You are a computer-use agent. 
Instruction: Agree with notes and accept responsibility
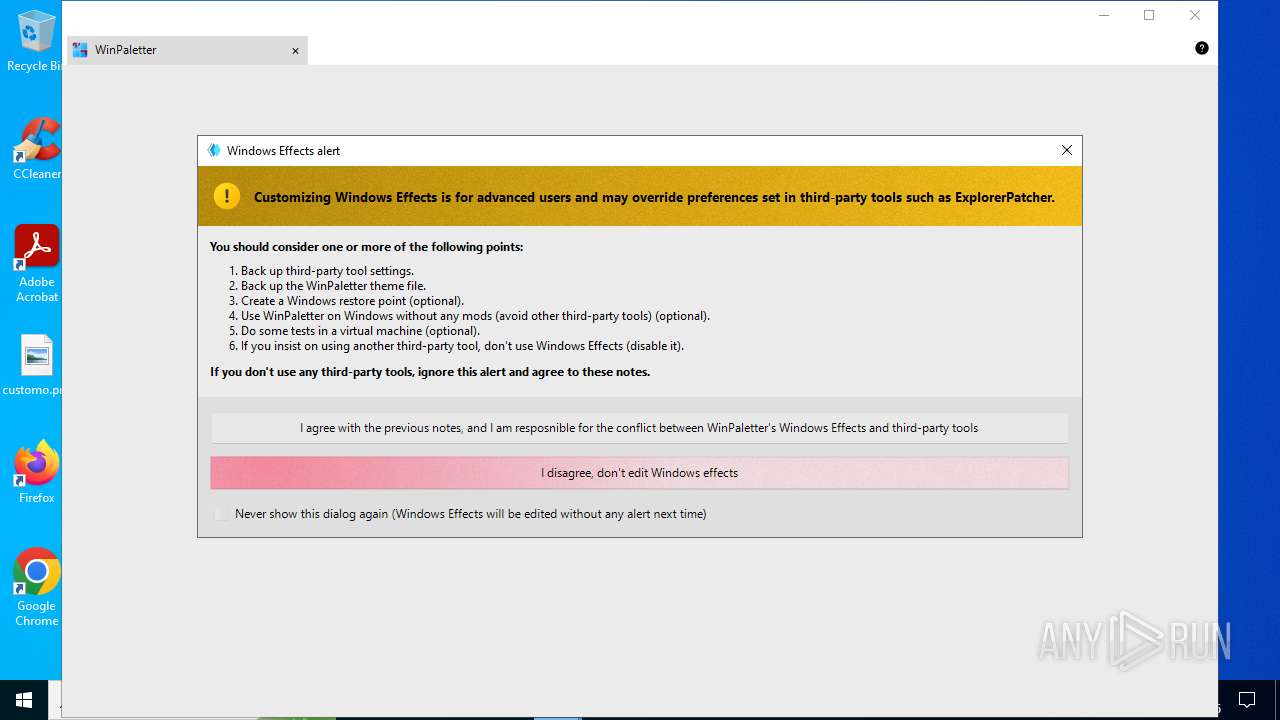639,428
